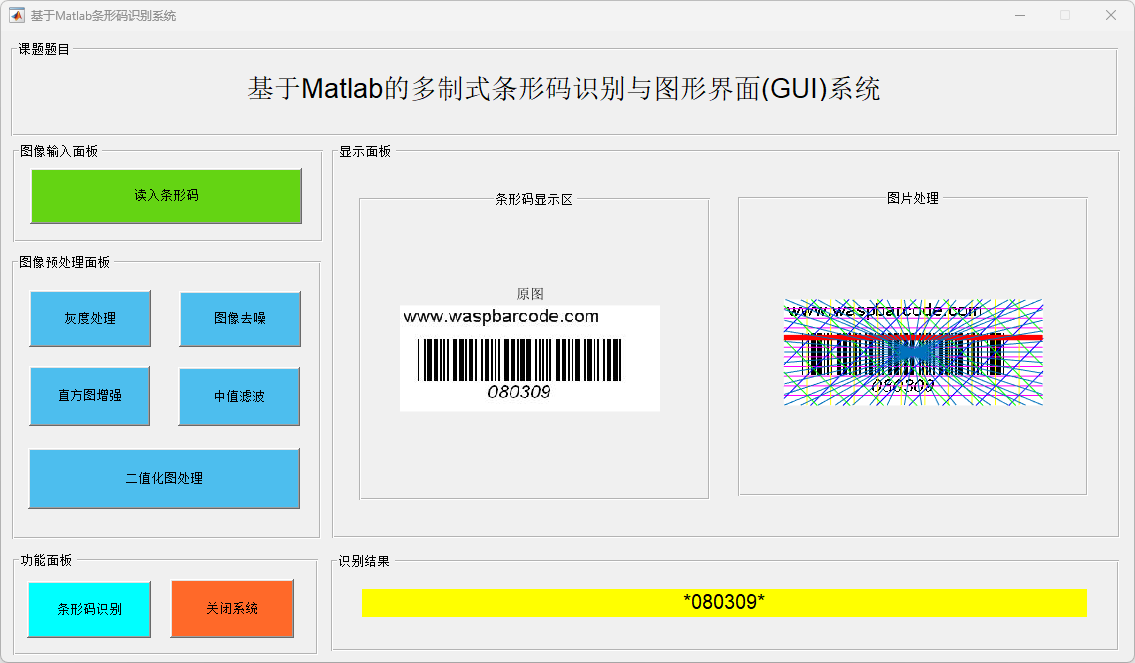Click the wide 二值化图处理 button
Viewport: 1135px width, 663px height.
pos(164,478)
